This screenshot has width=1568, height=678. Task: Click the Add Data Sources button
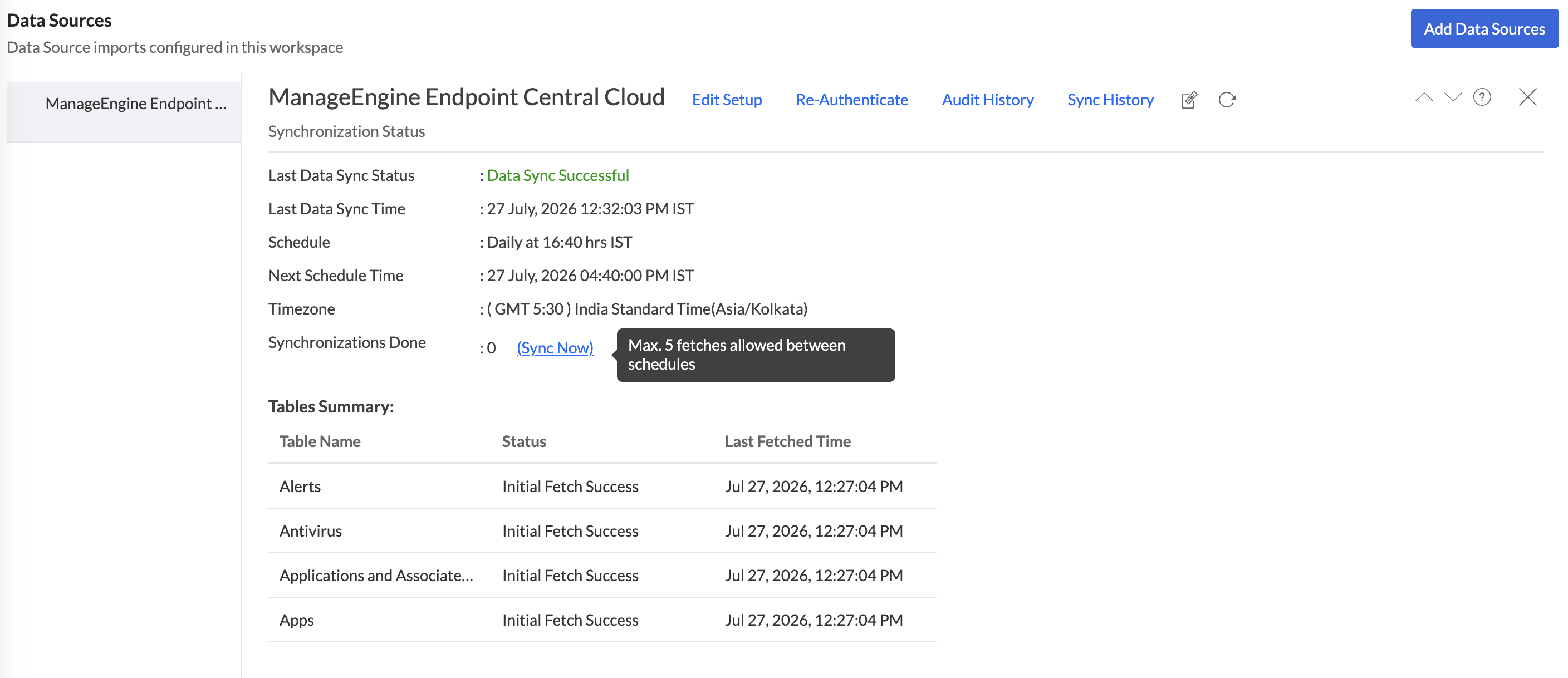tap(1484, 28)
